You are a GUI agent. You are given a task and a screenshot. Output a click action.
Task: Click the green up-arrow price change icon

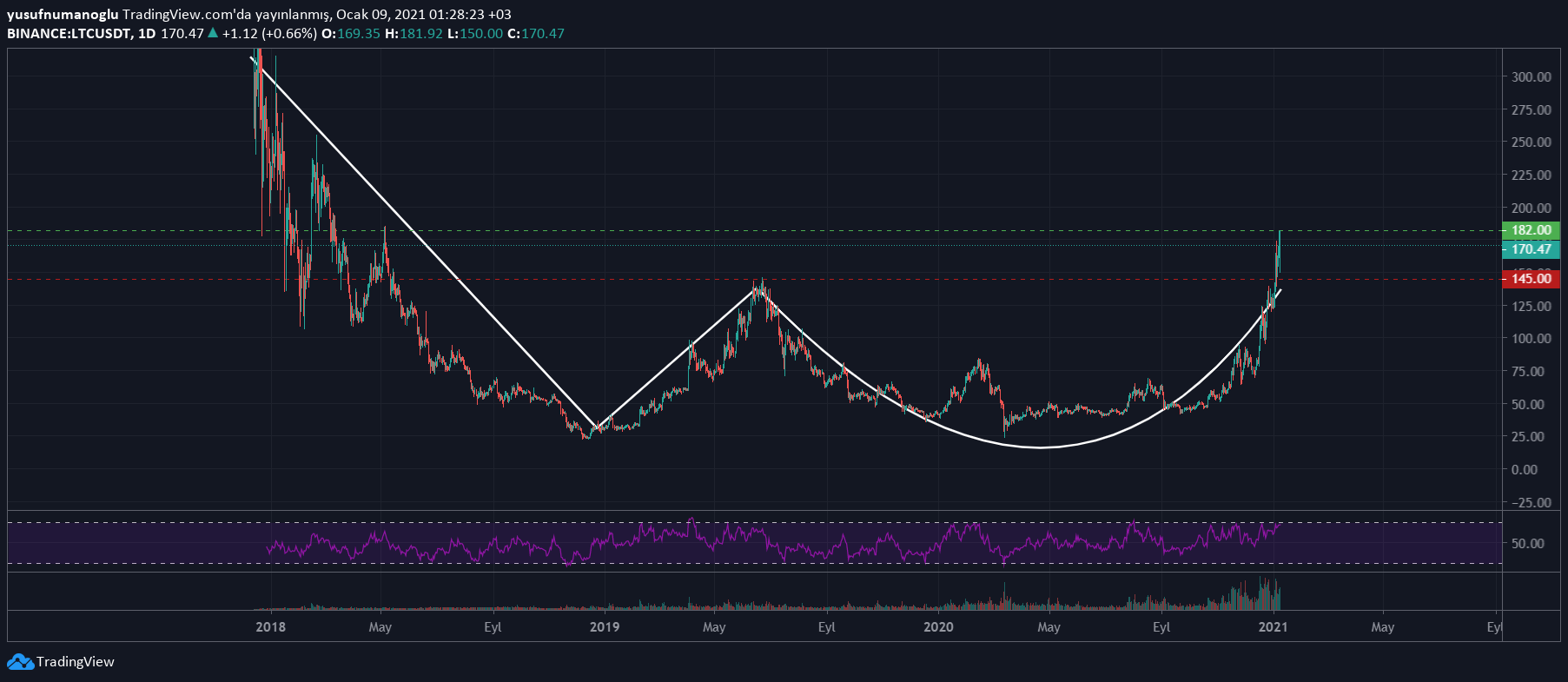click(213, 33)
